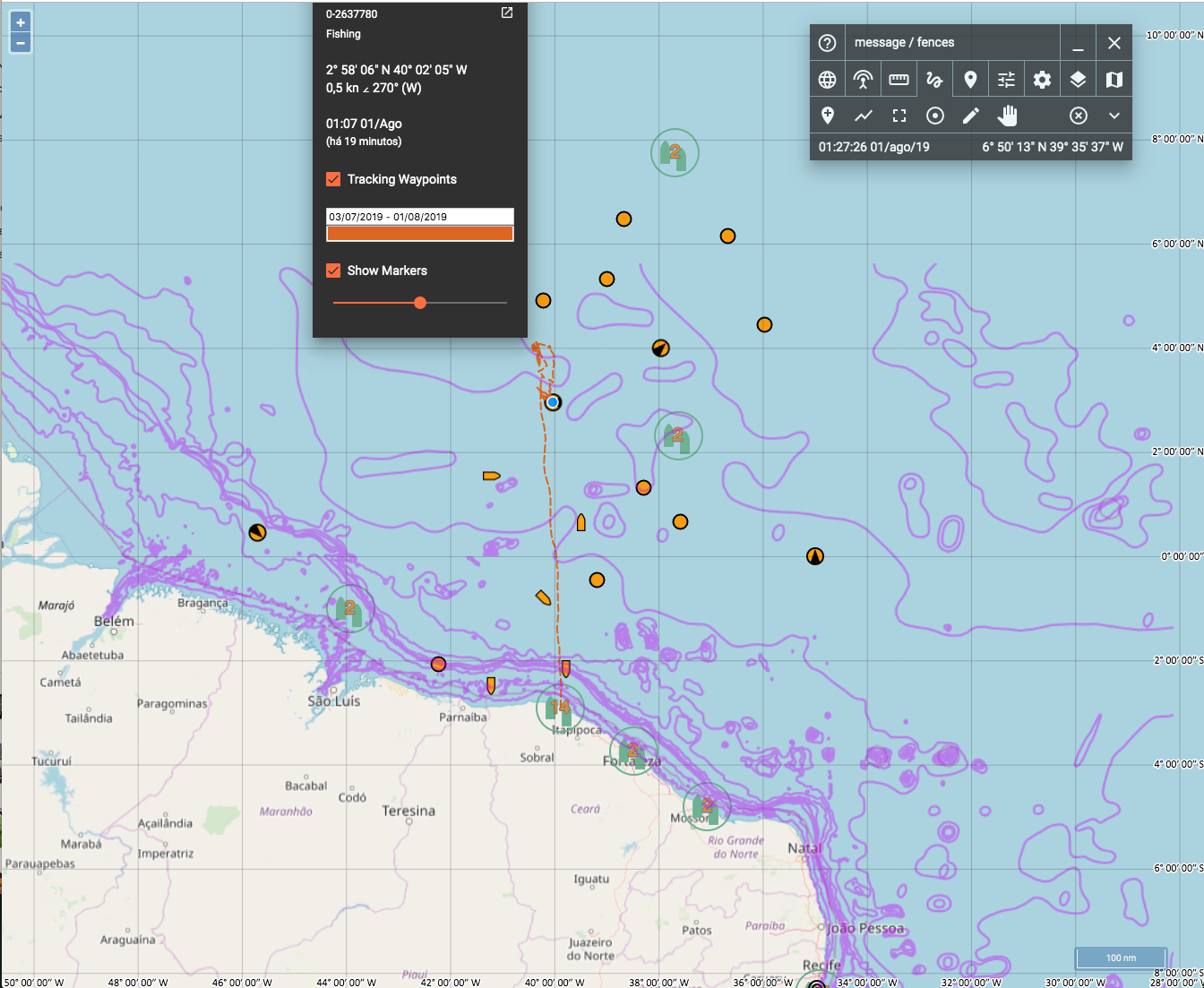Click the Belém city label on map

point(114,621)
